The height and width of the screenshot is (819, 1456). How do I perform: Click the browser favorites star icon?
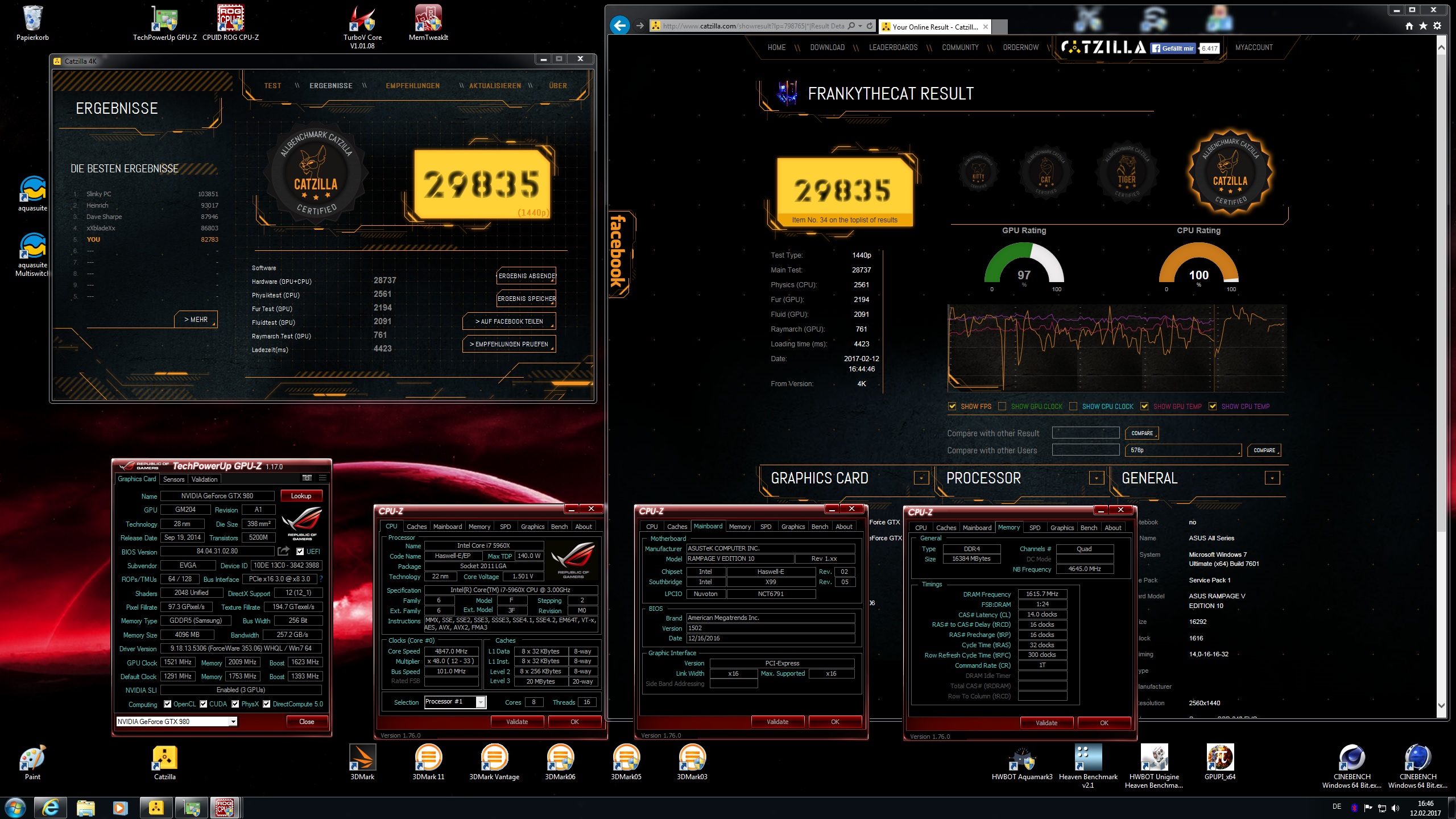[1423, 26]
